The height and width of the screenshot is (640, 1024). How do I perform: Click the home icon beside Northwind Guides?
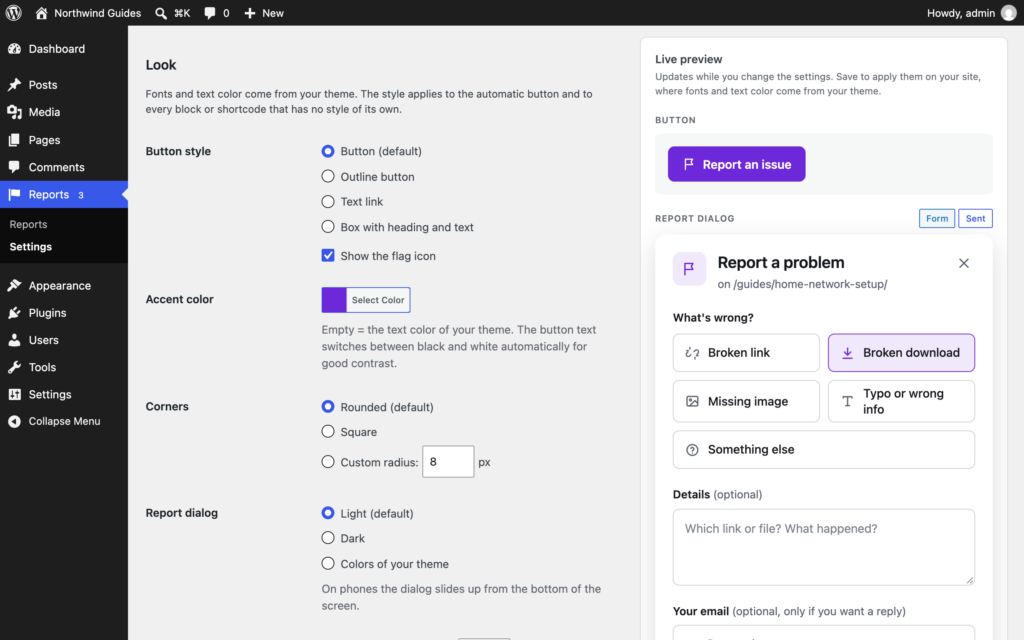[x=41, y=13]
